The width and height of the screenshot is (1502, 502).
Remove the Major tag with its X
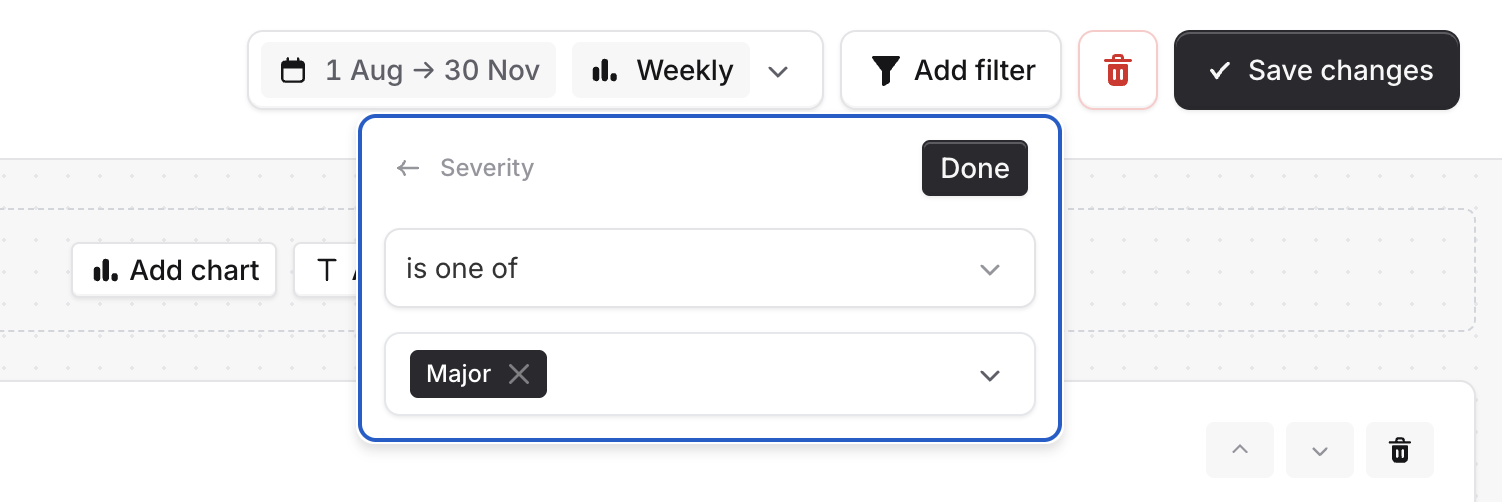(518, 374)
